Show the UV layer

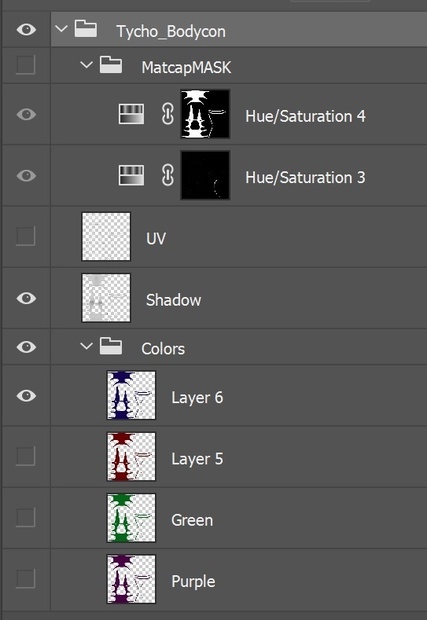point(26,236)
